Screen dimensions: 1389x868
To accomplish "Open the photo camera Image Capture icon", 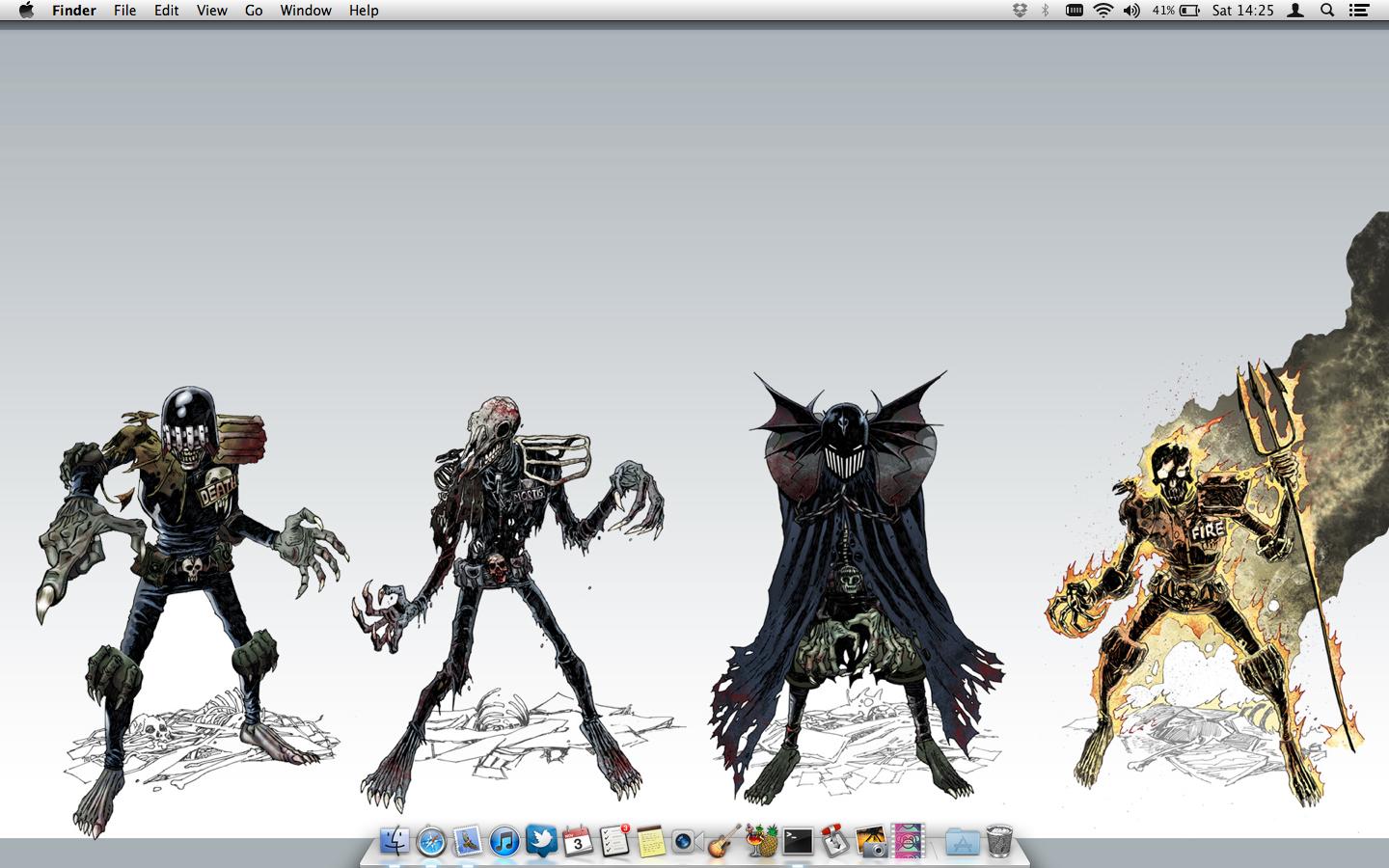I will point(871,841).
